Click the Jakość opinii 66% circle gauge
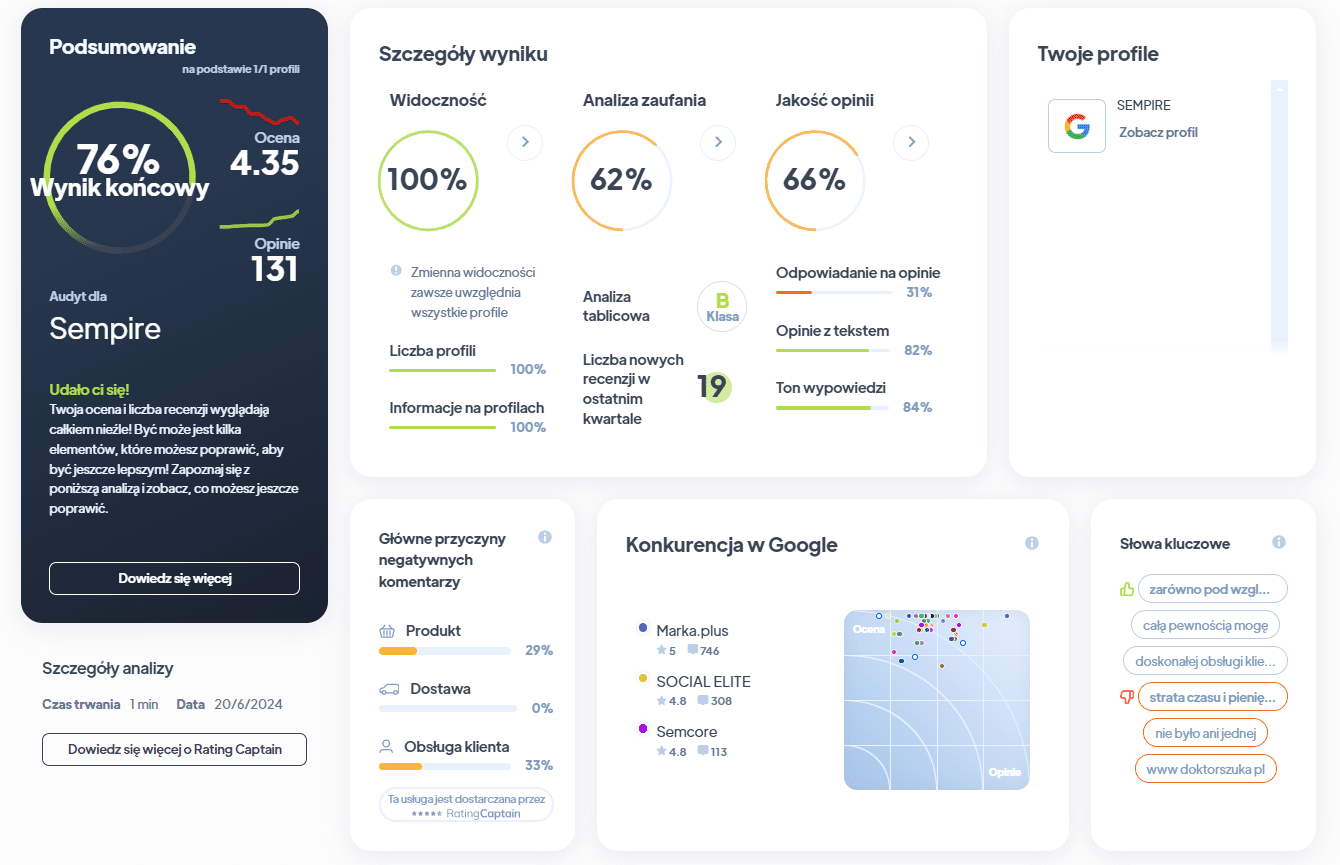Viewport: 1340px width, 865px height. click(x=814, y=180)
